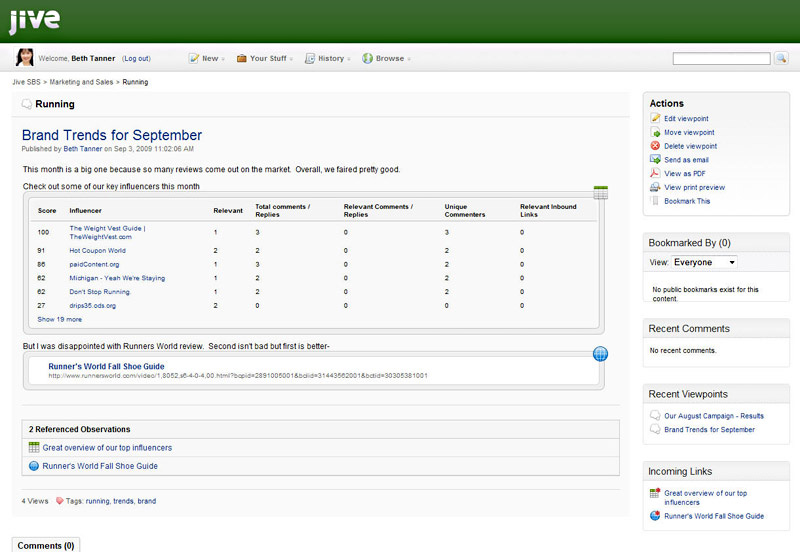This screenshot has width=800, height=552.
Task: Click the New pencil icon
Action: tap(194, 59)
